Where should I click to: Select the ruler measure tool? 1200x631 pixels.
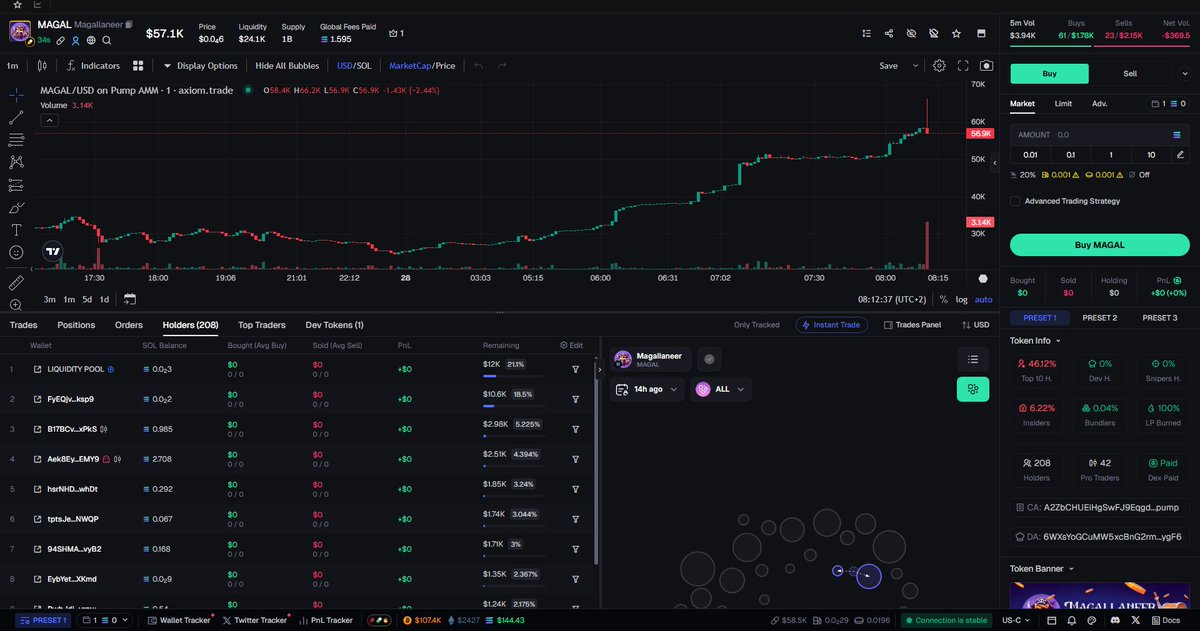[16, 283]
